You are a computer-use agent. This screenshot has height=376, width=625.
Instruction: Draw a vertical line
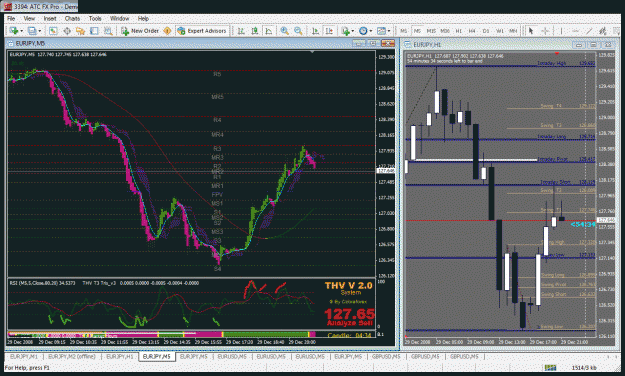coord(561,31)
